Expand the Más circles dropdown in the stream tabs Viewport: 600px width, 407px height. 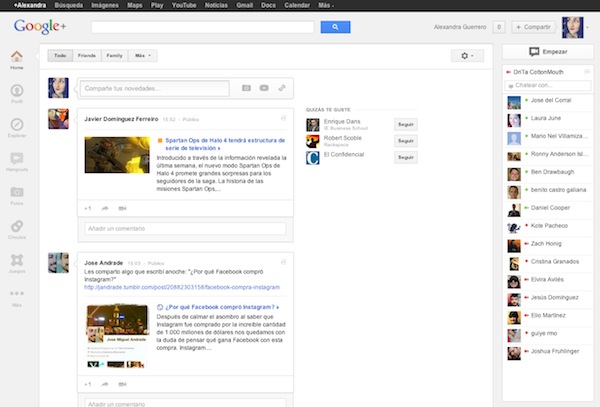(x=143, y=56)
